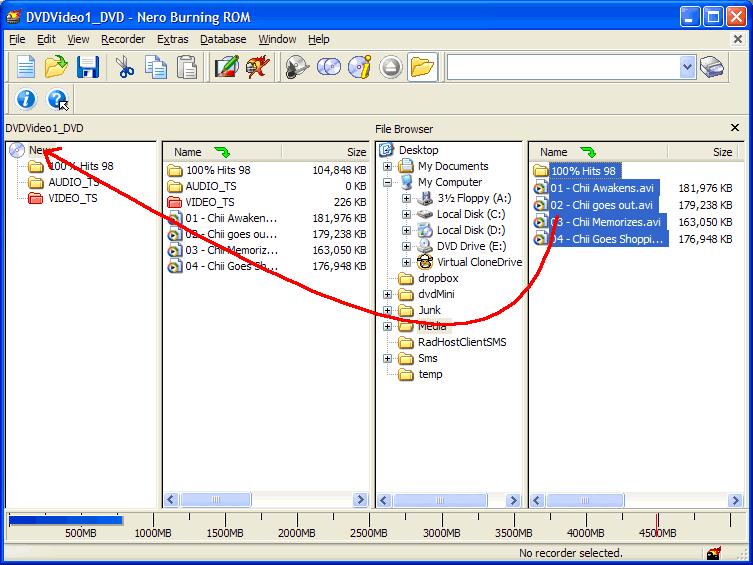Open the Recorder menu
The image size is (753, 565).
coord(123,39)
